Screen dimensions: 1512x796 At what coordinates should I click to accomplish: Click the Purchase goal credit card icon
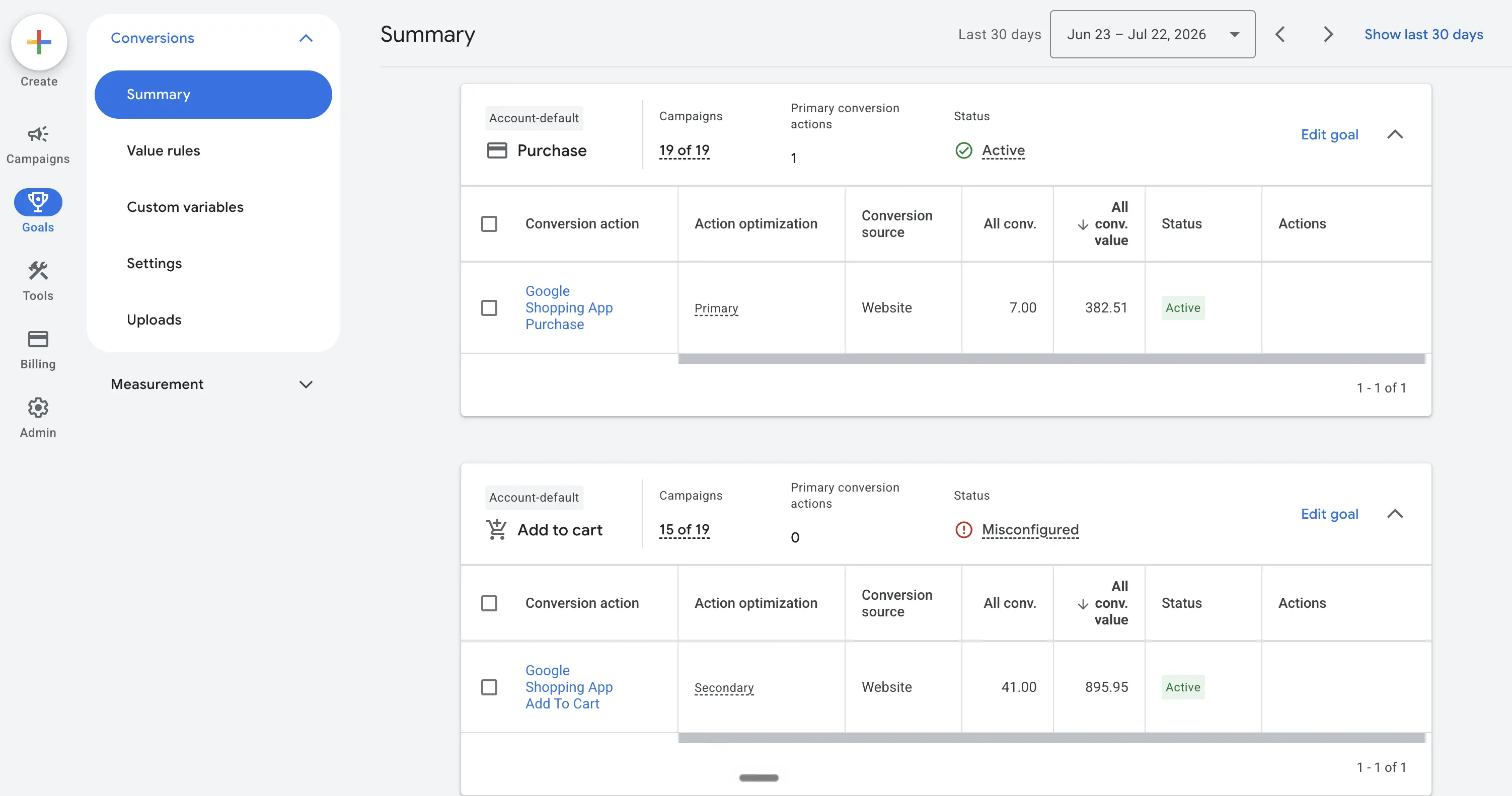(497, 151)
